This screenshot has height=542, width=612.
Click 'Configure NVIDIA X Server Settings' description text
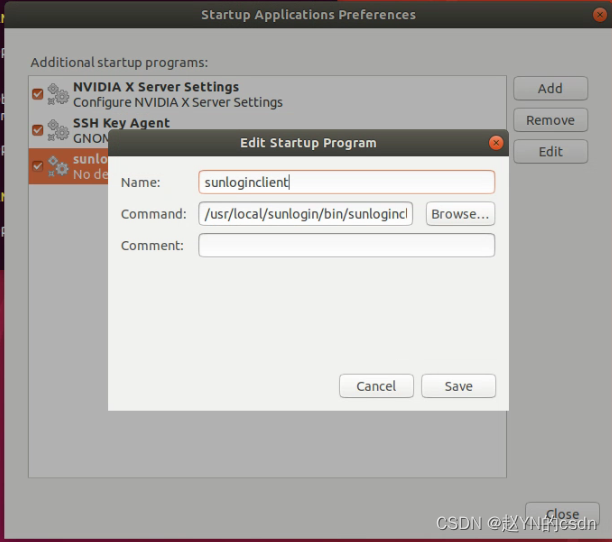pos(178,102)
